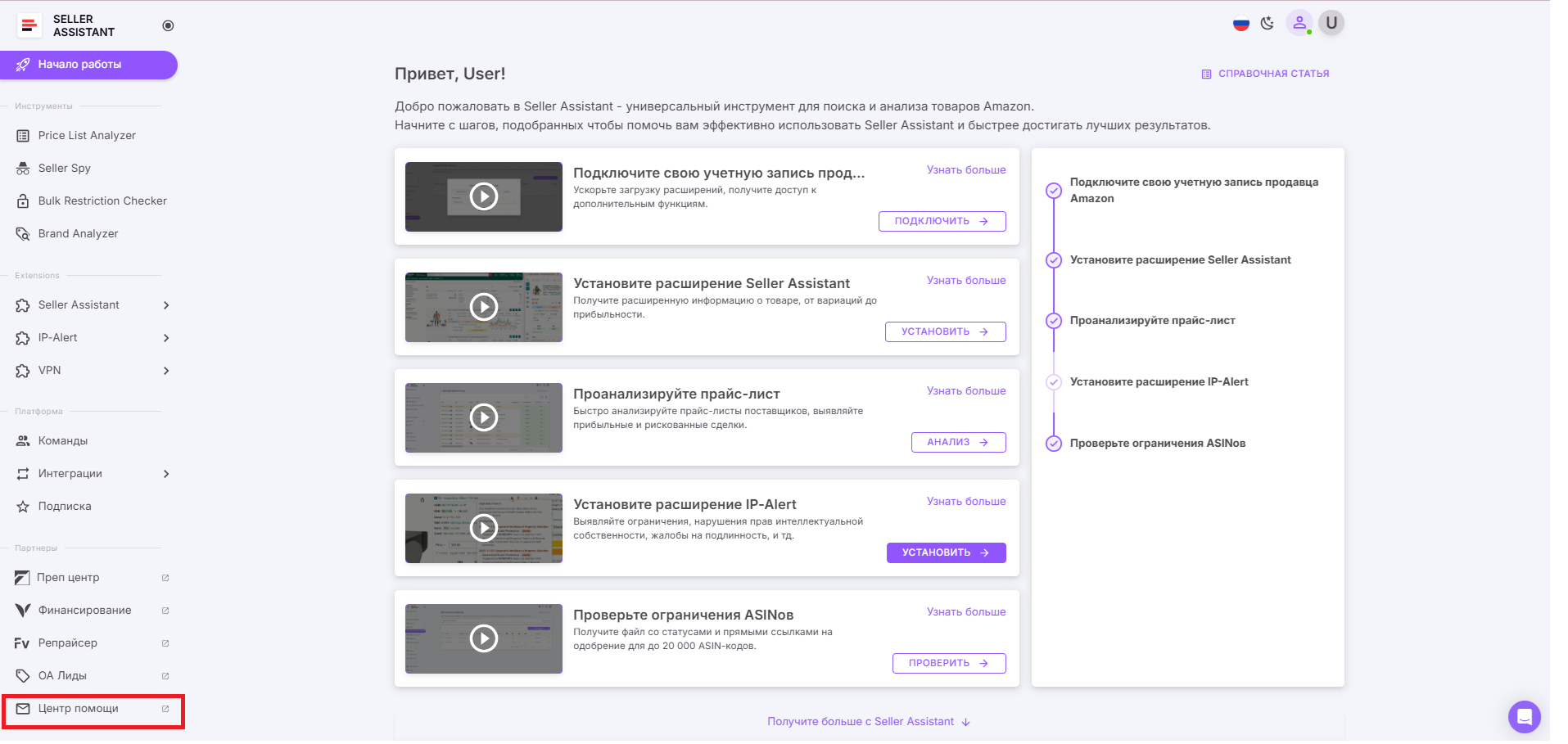This screenshot has height=744, width=1568.
Task: Click the ПОДКЛЮЧИТЬ button
Action: tap(942, 221)
